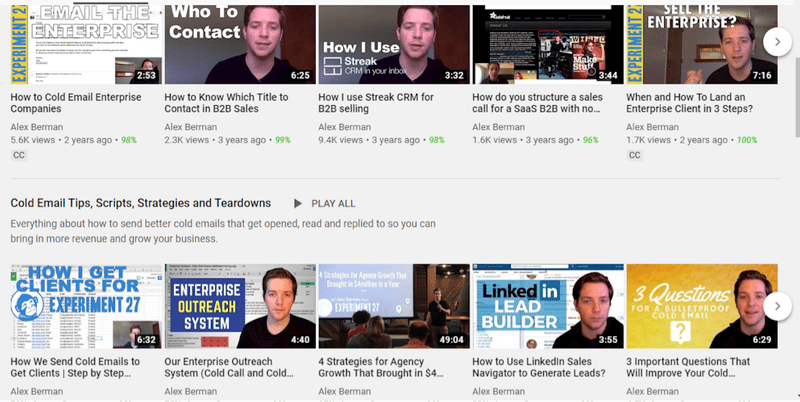Click 2:53 duration badge on first thumbnail
This screenshot has width=800, height=402.
146,75
